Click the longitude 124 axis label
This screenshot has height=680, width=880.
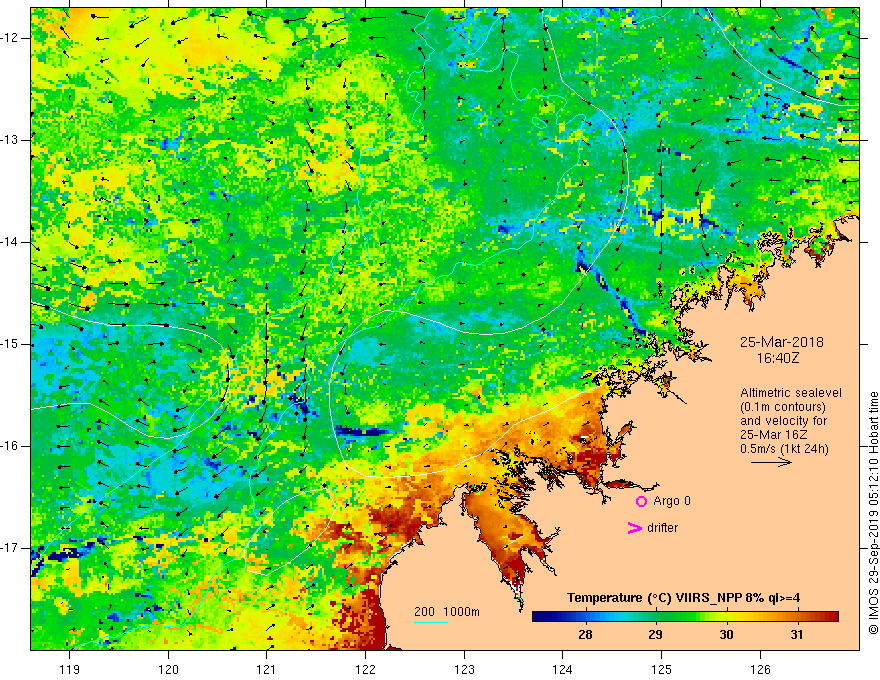[562, 669]
